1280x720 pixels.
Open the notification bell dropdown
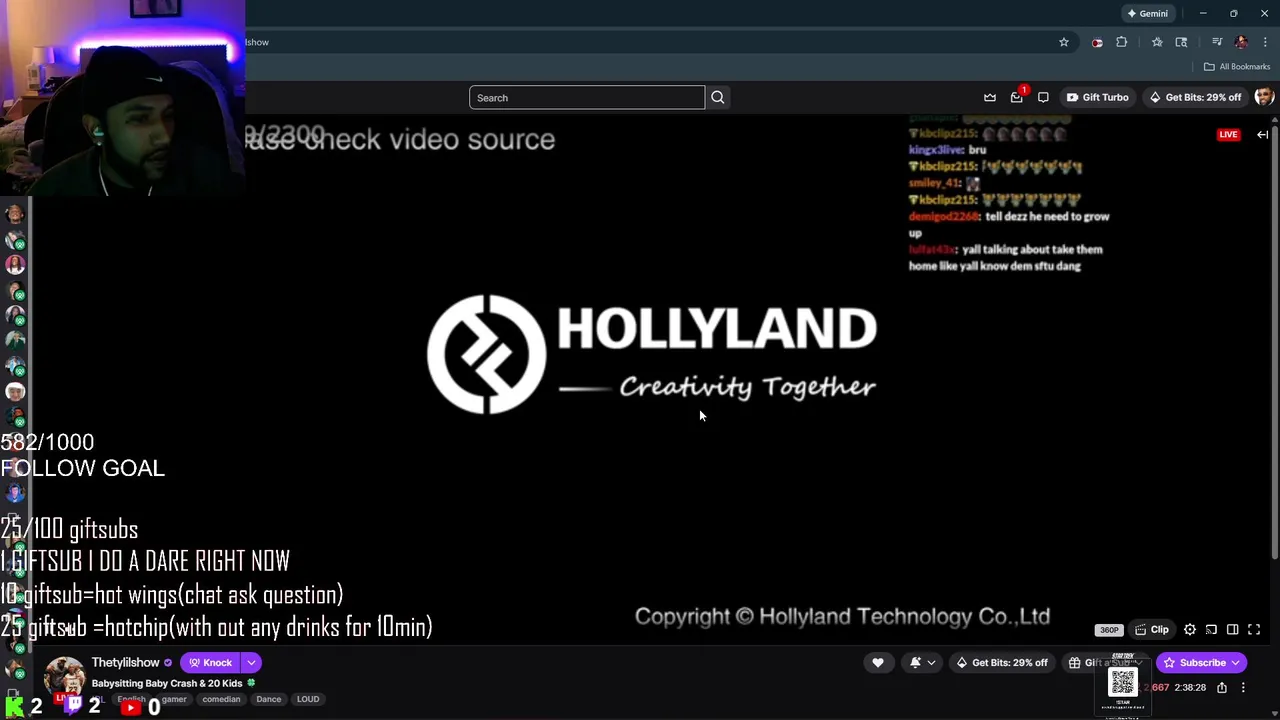(x=922, y=662)
